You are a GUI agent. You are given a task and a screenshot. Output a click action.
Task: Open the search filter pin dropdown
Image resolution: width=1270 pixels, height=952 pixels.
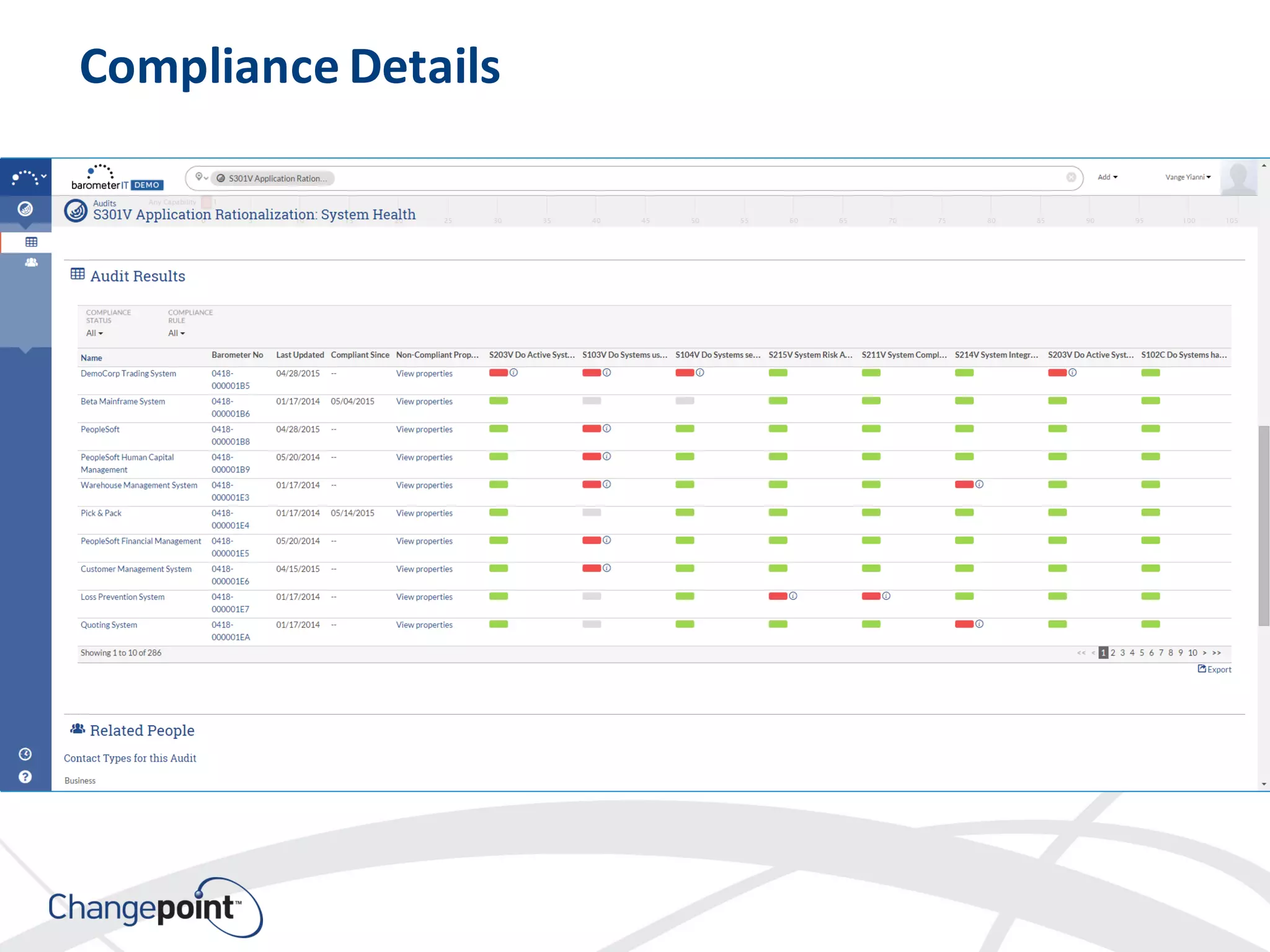click(201, 177)
